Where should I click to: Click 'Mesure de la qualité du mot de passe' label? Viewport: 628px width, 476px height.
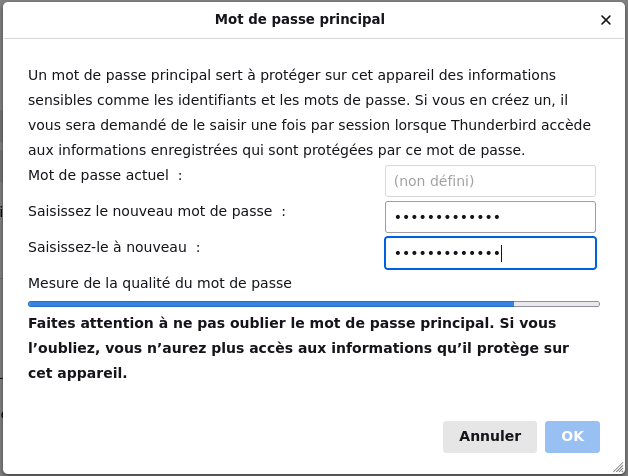coord(160,283)
